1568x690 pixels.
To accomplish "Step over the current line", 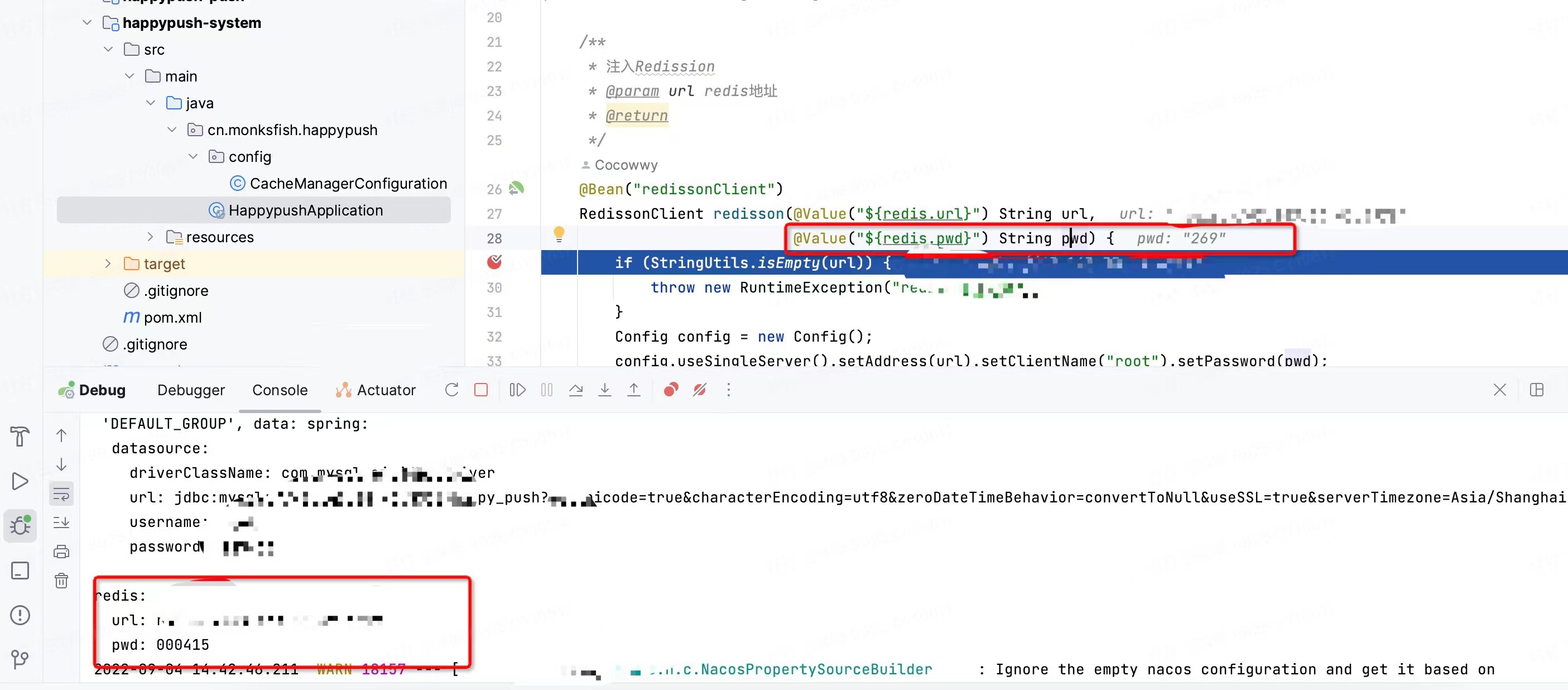I will [x=576, y=390].
